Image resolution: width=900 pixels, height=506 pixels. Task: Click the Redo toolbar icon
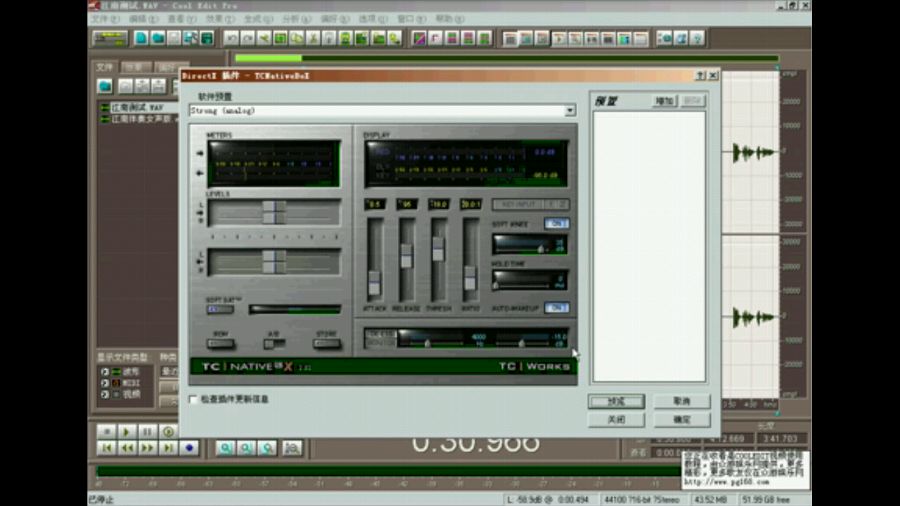click(x=247, y=38)
